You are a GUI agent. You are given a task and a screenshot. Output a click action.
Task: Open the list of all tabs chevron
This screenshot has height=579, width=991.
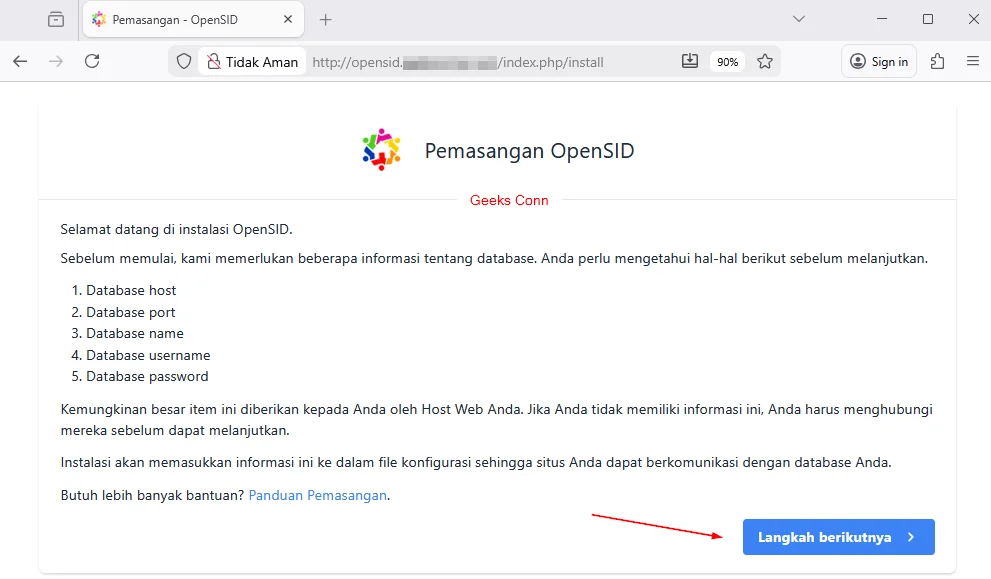point(798,19)
